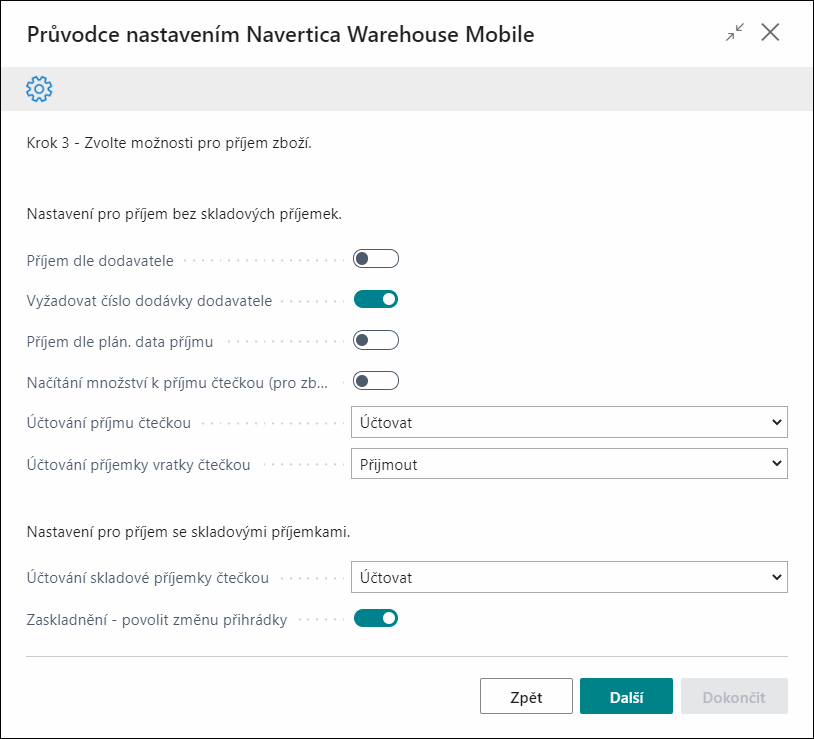Go back with the Zpět button

click(526, 696)
